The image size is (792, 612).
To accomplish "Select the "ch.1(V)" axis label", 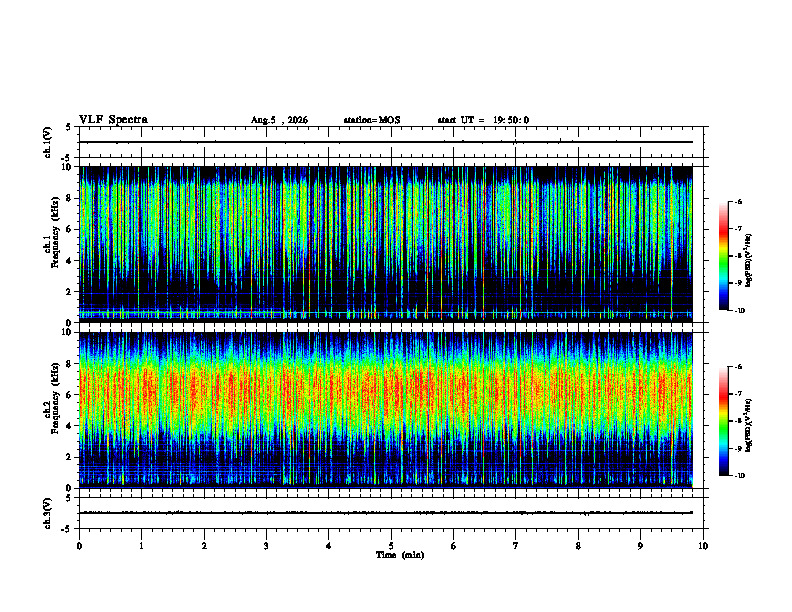I will coord(47,142).
